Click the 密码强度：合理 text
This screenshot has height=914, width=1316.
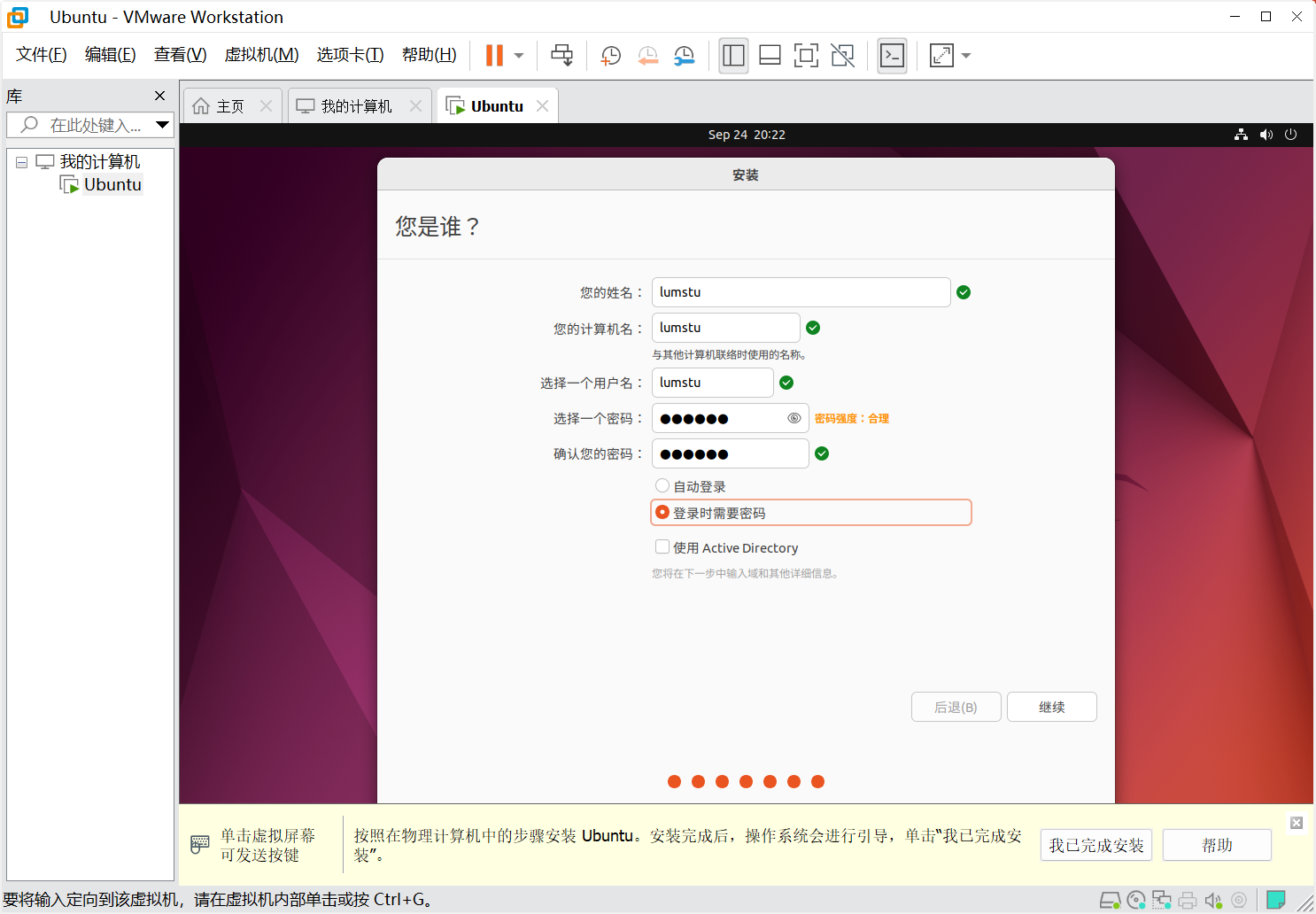852,419
